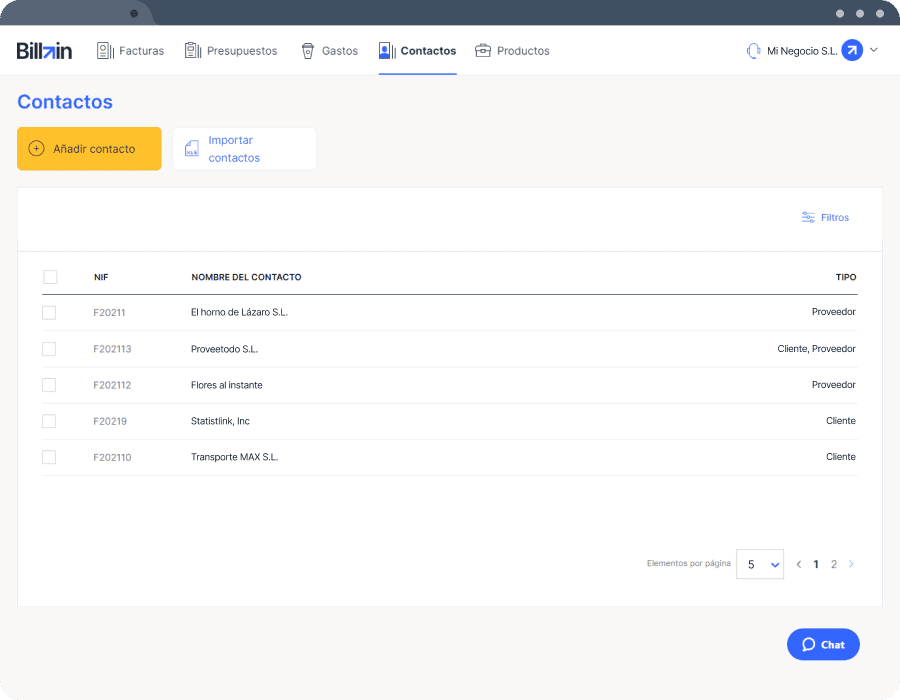Open the Filtros link
The image size is (900, 700).
[x=825, y=217]
